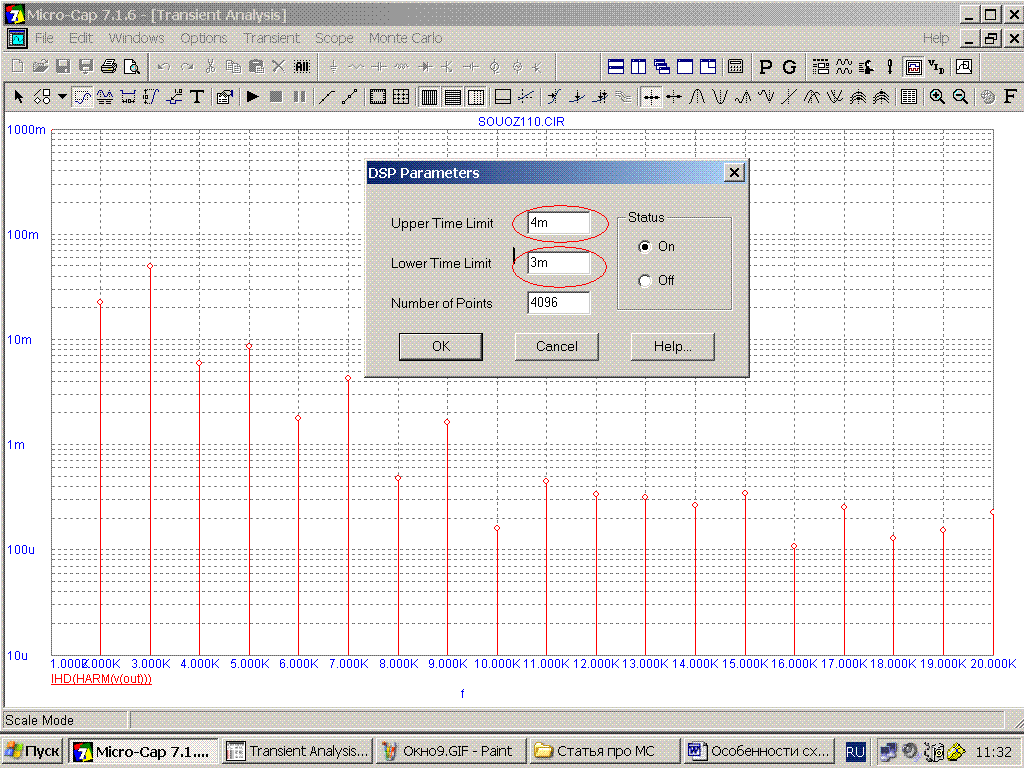
Task: Click the zoom in magnifier icon
Action: [937, 97]
